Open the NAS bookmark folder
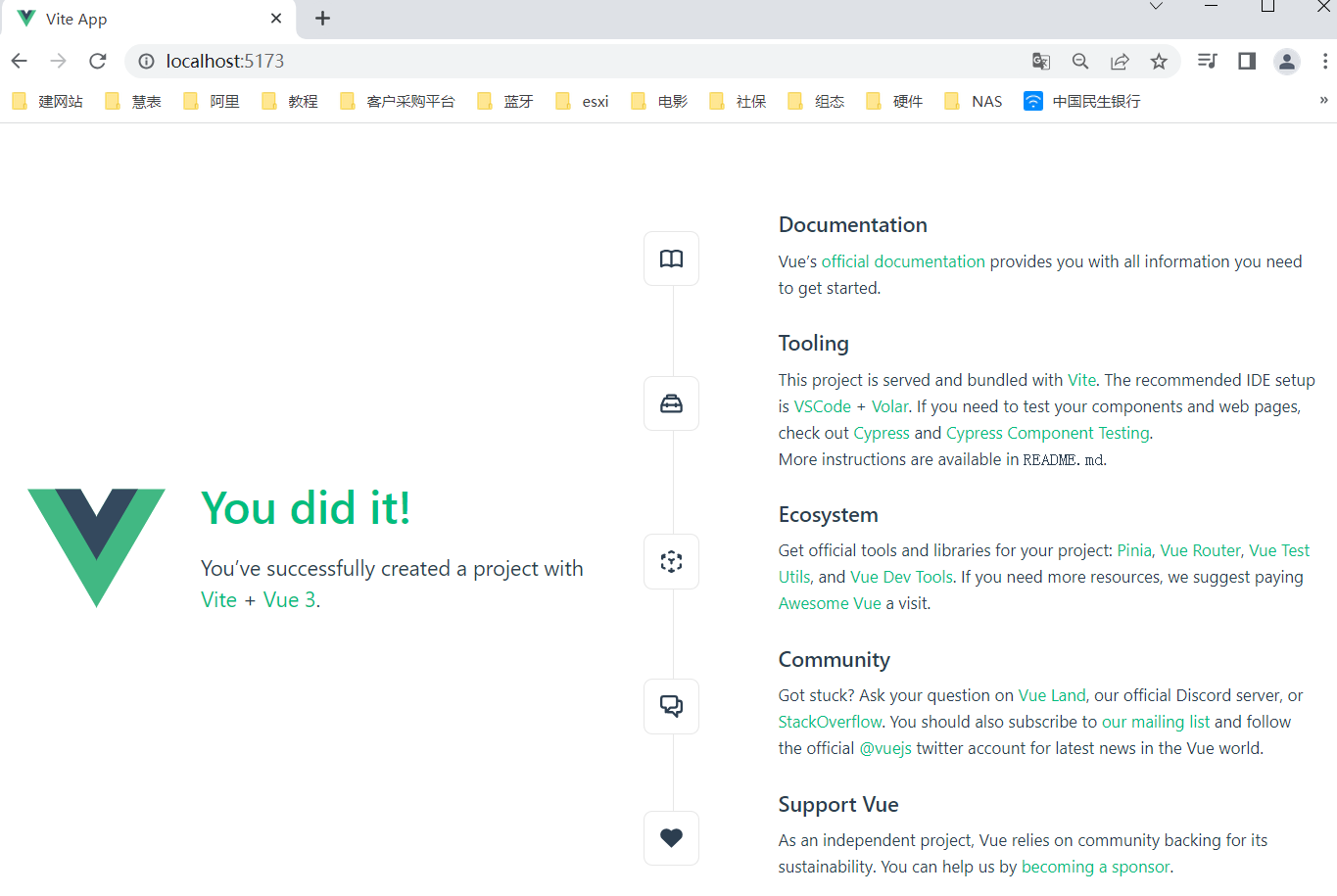1337x896 pixels. pos(974,101)
